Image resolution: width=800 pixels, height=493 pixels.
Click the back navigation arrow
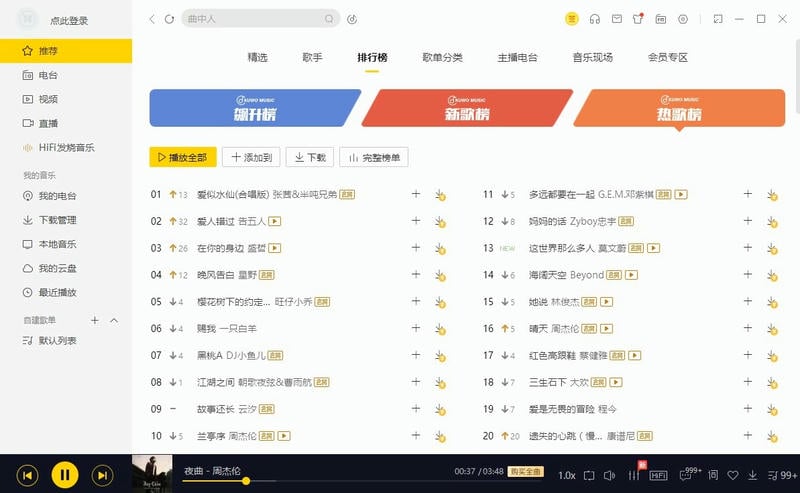[x=152, y=19]
